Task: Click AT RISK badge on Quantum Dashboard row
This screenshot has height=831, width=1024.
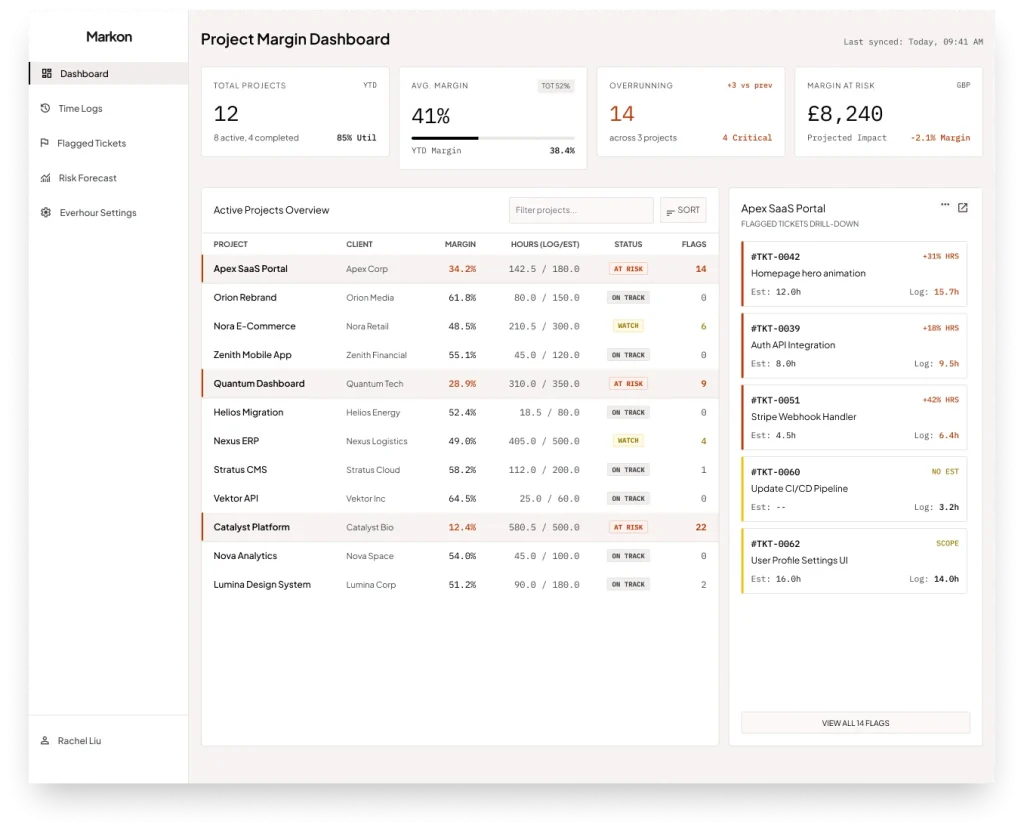Action: pyautogui.click(x=628, y=383)
